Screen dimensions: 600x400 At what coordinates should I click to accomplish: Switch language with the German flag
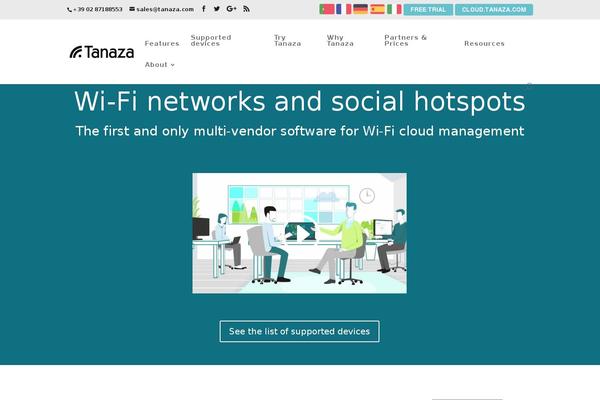pos(360,9)
